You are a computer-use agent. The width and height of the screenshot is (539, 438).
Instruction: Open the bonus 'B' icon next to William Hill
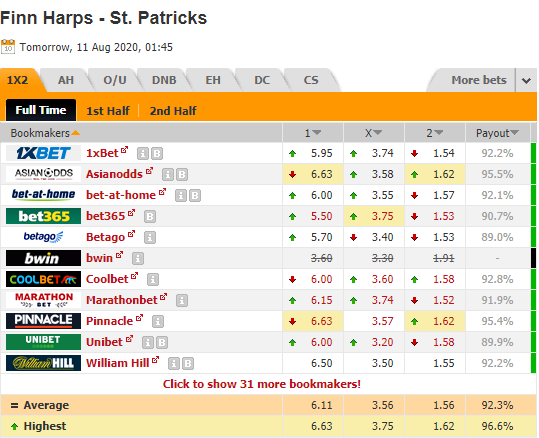coord(188,363)
